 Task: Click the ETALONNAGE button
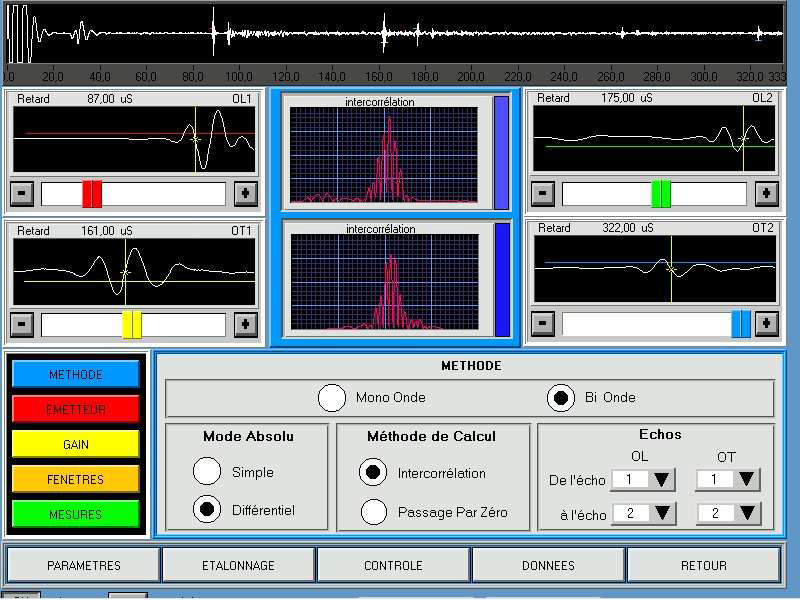(238, 565)
